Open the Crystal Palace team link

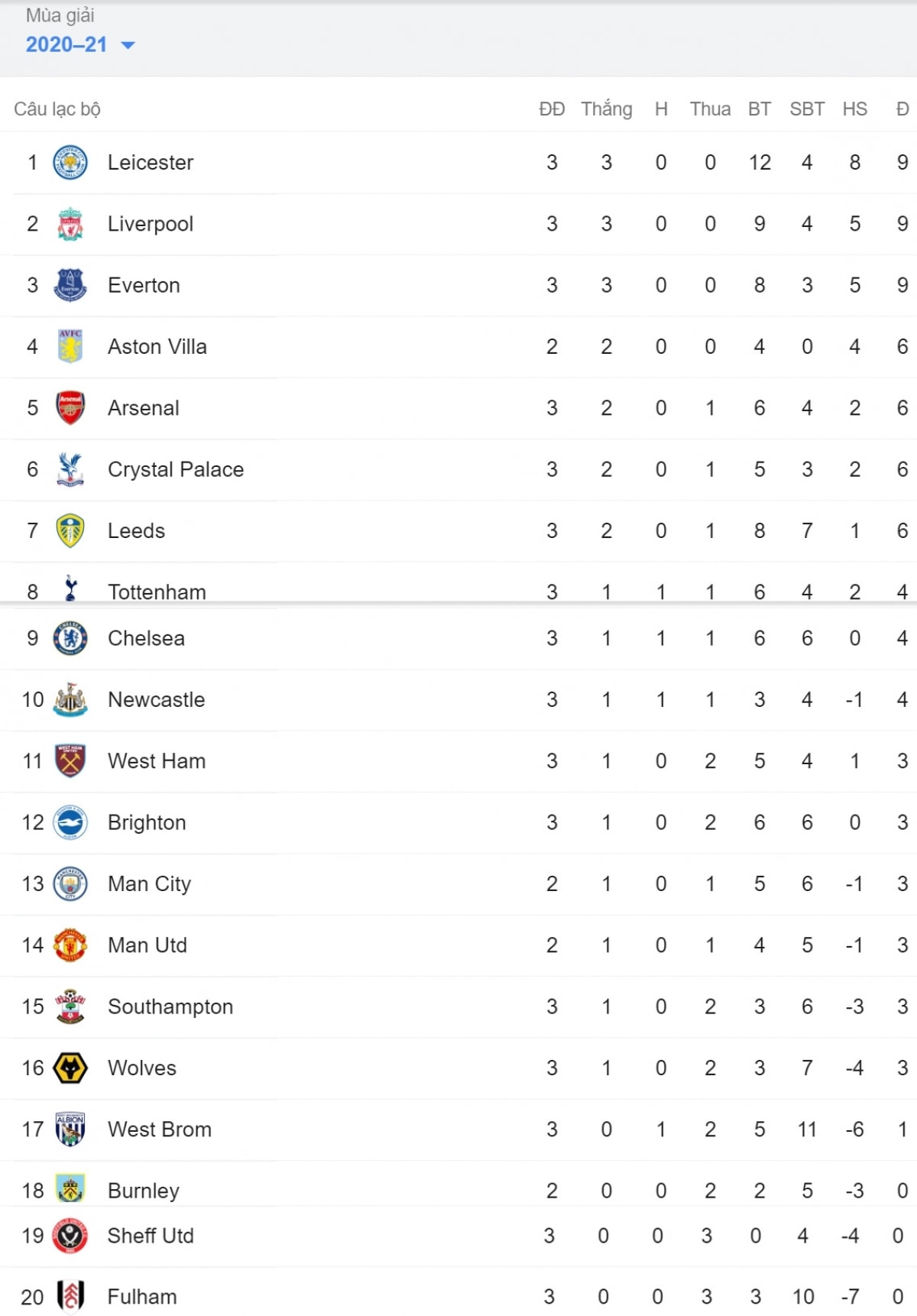[176, 469]
